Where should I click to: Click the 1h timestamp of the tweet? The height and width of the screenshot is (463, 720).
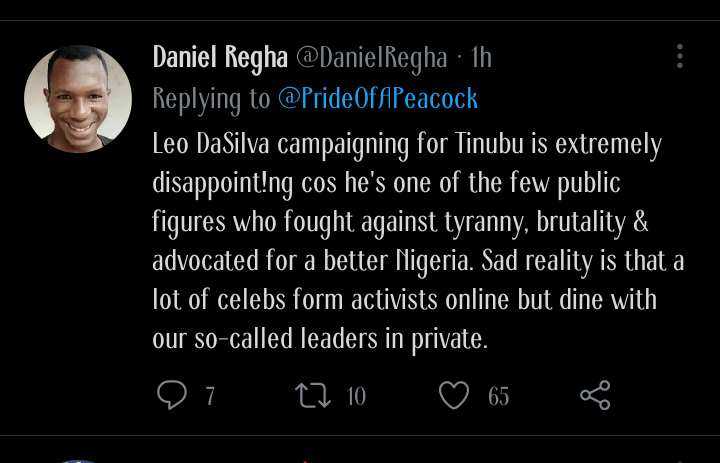[x=481, y=58]
